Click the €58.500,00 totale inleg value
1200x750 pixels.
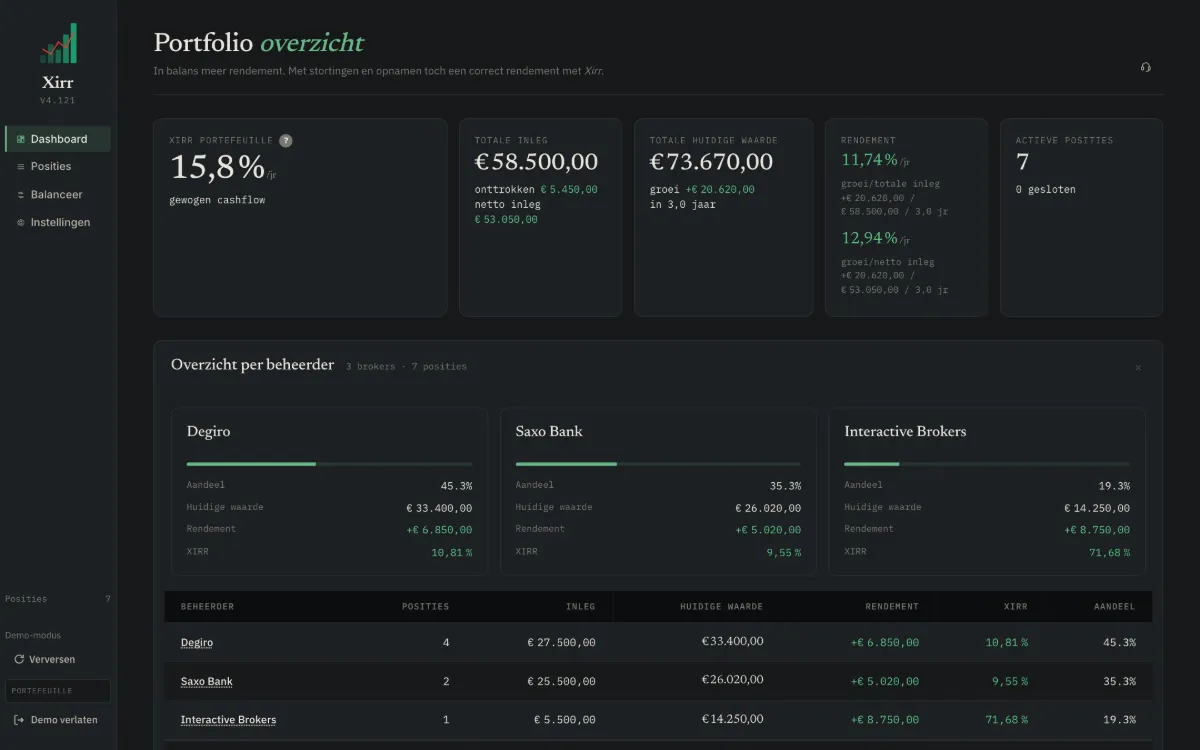coord(536,162)
